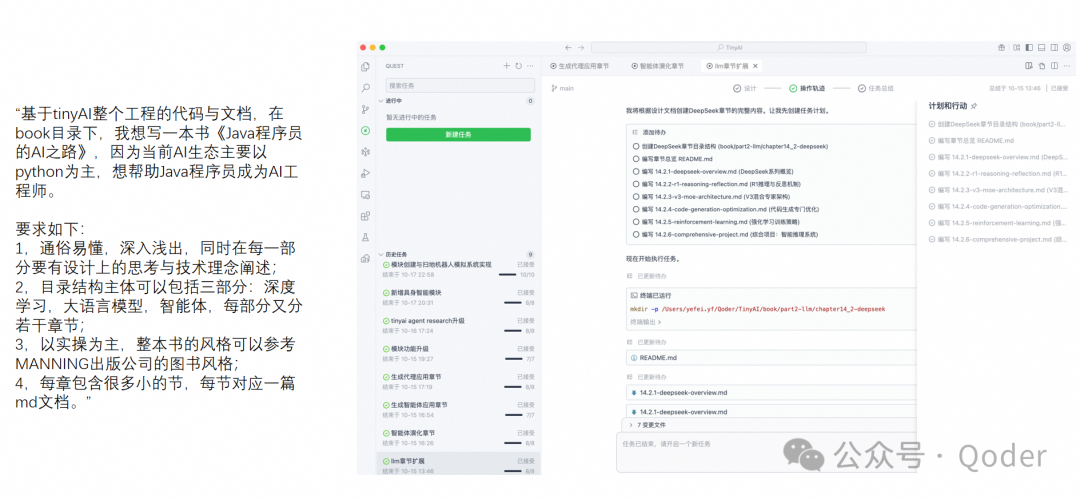Open history task 生成智能体应用章节
Screen dimensions: 1080x499
tap(459, 409)
